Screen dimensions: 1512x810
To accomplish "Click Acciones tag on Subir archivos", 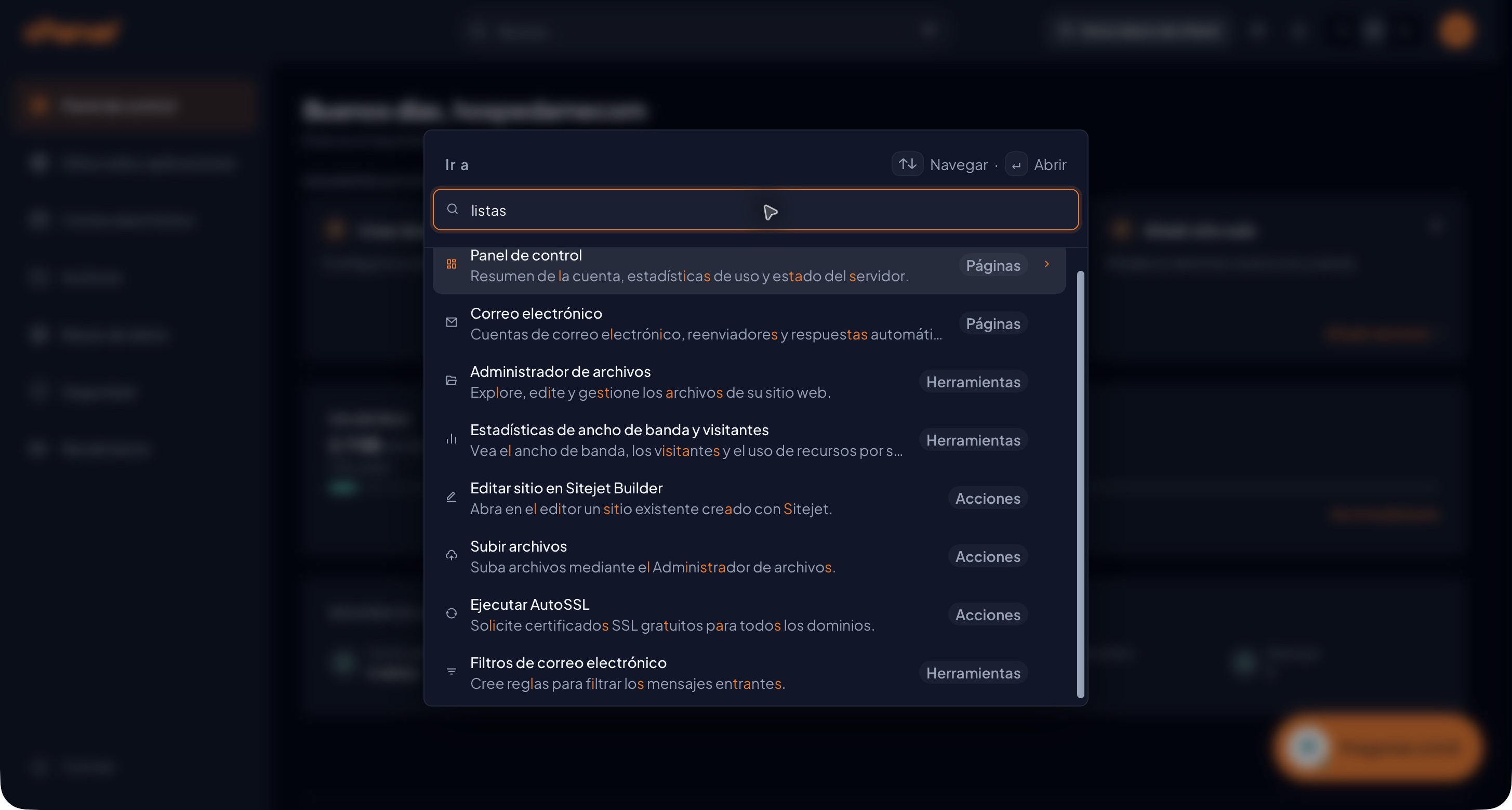I will tap(988, 556).
